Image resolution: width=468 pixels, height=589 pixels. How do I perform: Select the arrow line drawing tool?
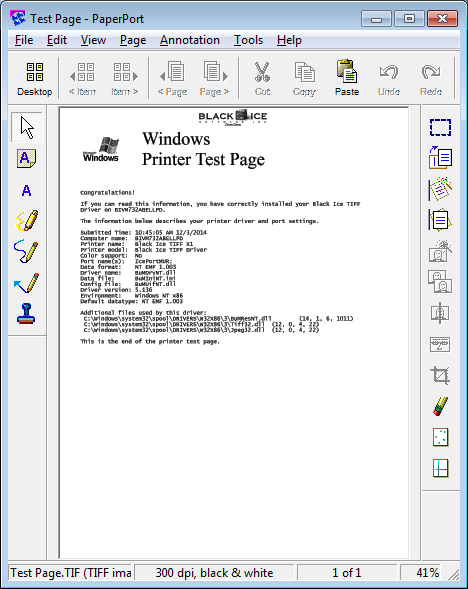26,283
